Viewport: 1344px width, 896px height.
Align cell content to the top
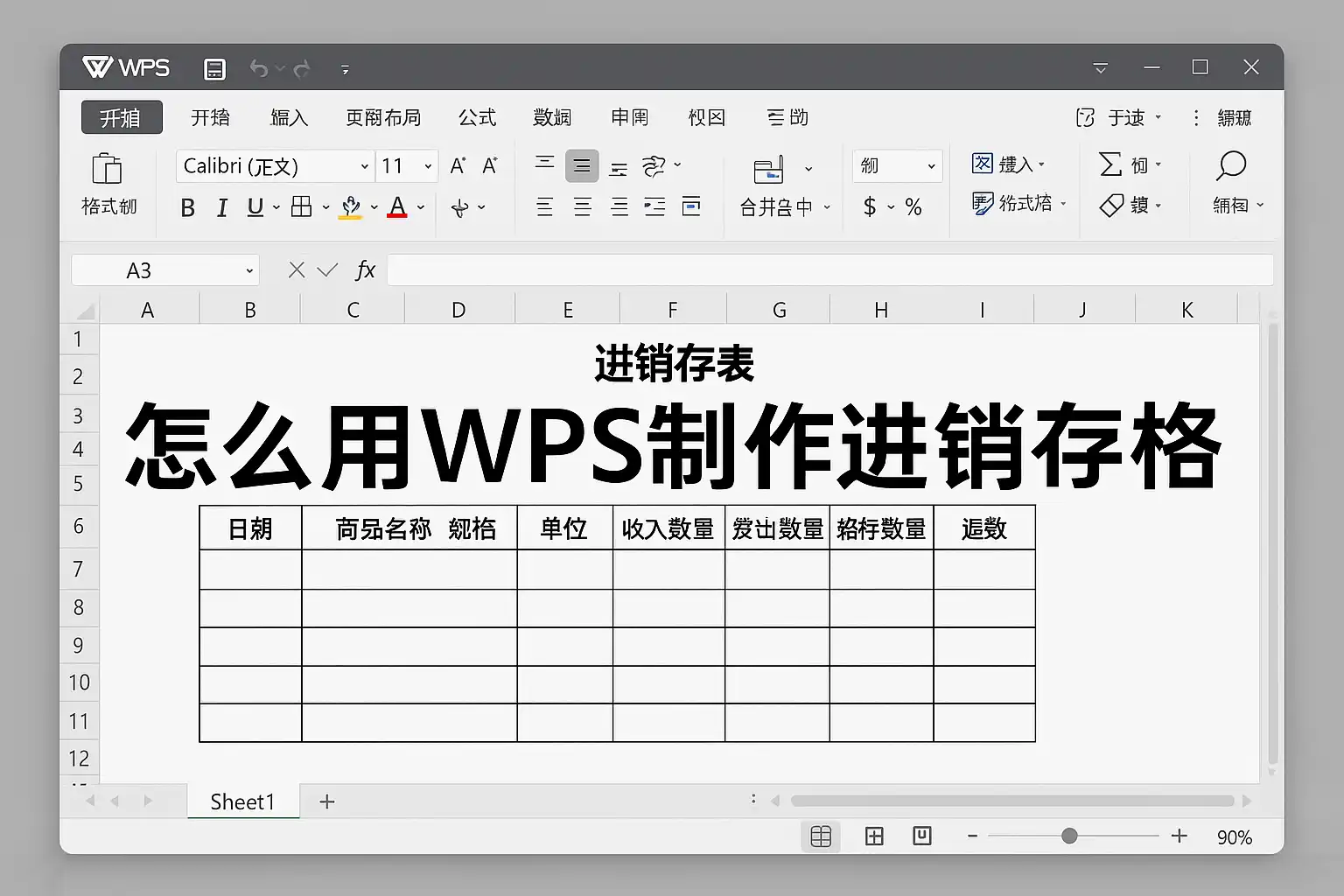pyautogui.click(x=544, y=164)
